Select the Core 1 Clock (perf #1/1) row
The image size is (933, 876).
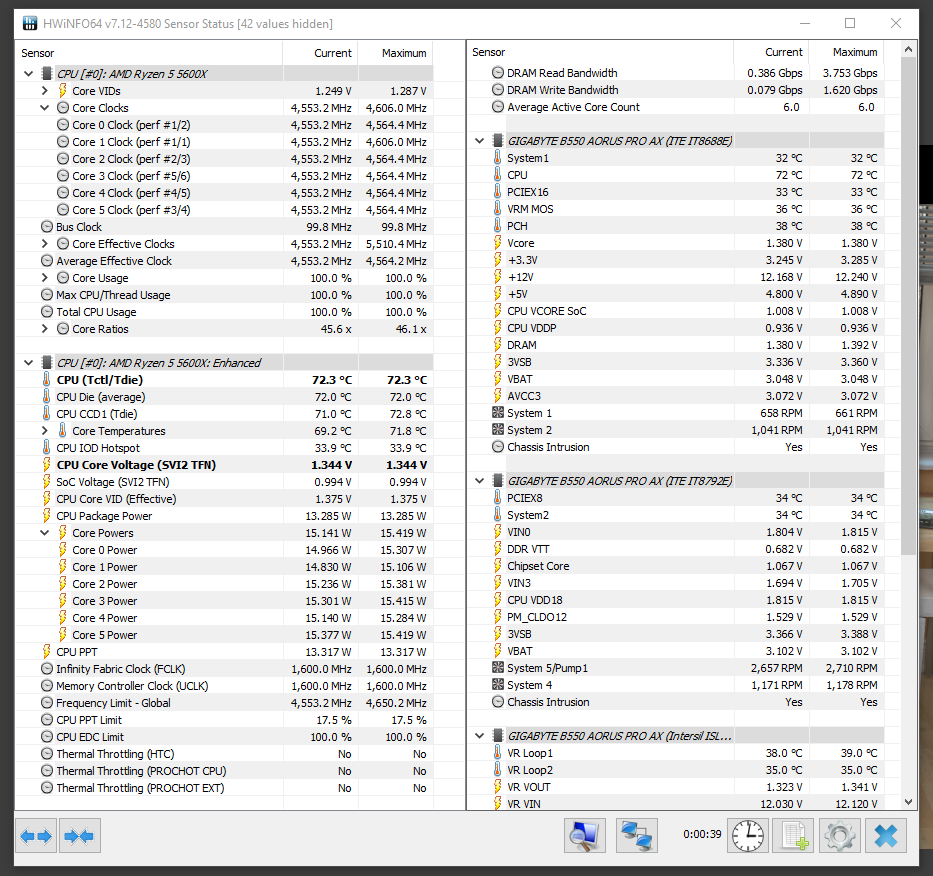click(224, 142)
